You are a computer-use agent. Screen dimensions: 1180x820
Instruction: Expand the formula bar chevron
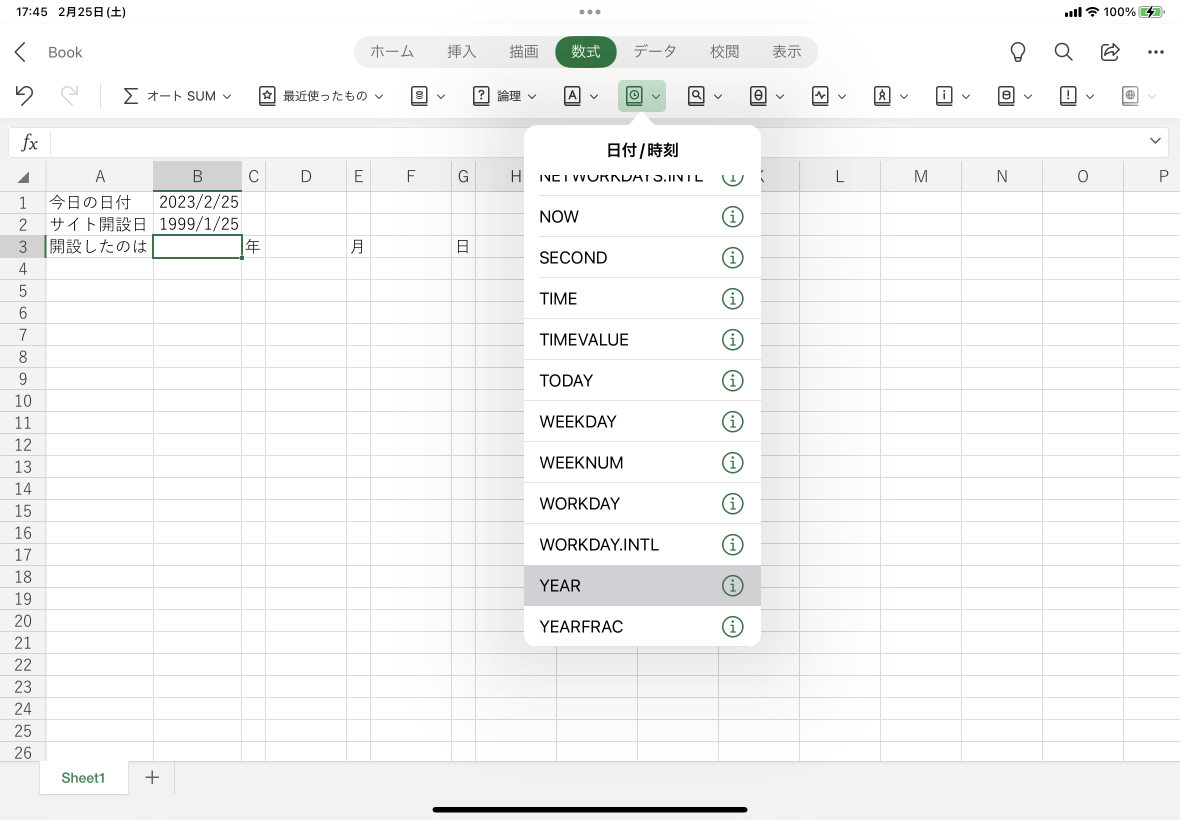[x=1155, y=141]
